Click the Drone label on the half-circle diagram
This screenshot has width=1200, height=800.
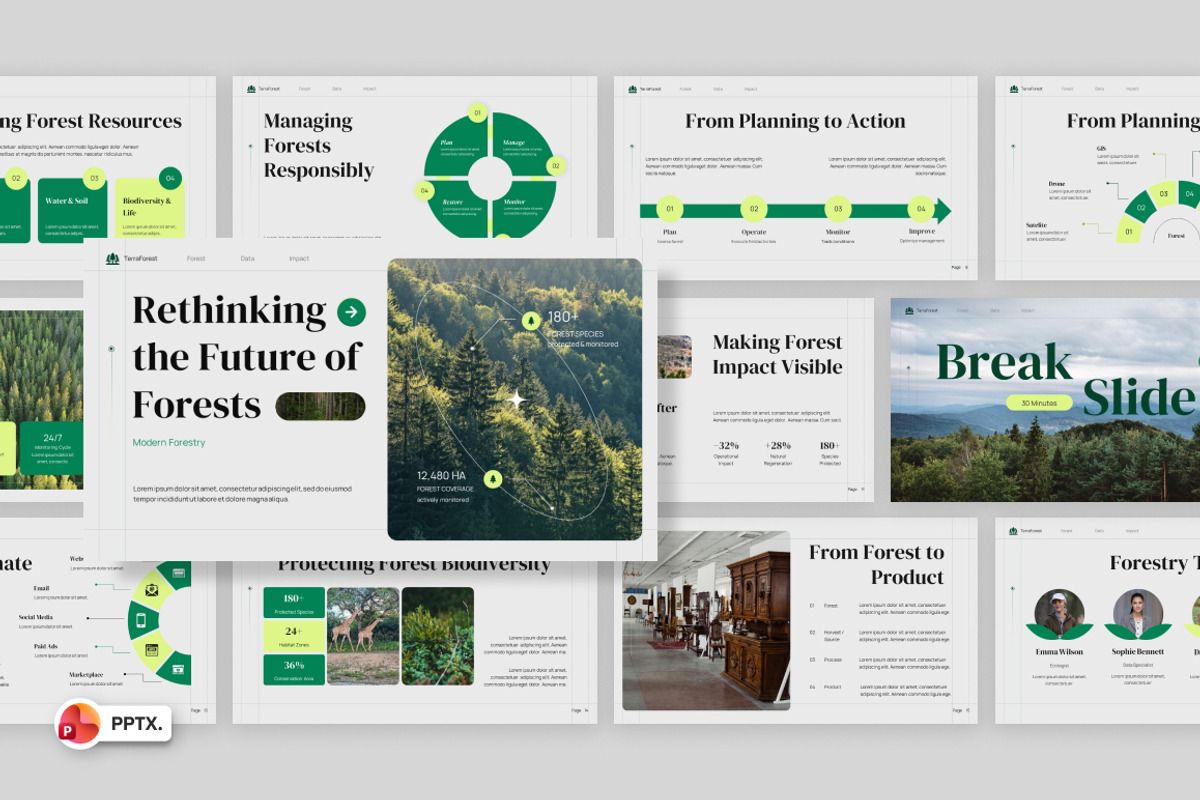1057,184
